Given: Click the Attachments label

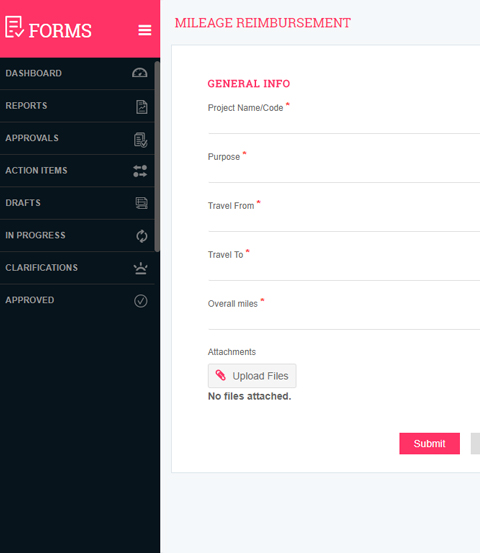Looking at the screenshot, I should [232, 352].
